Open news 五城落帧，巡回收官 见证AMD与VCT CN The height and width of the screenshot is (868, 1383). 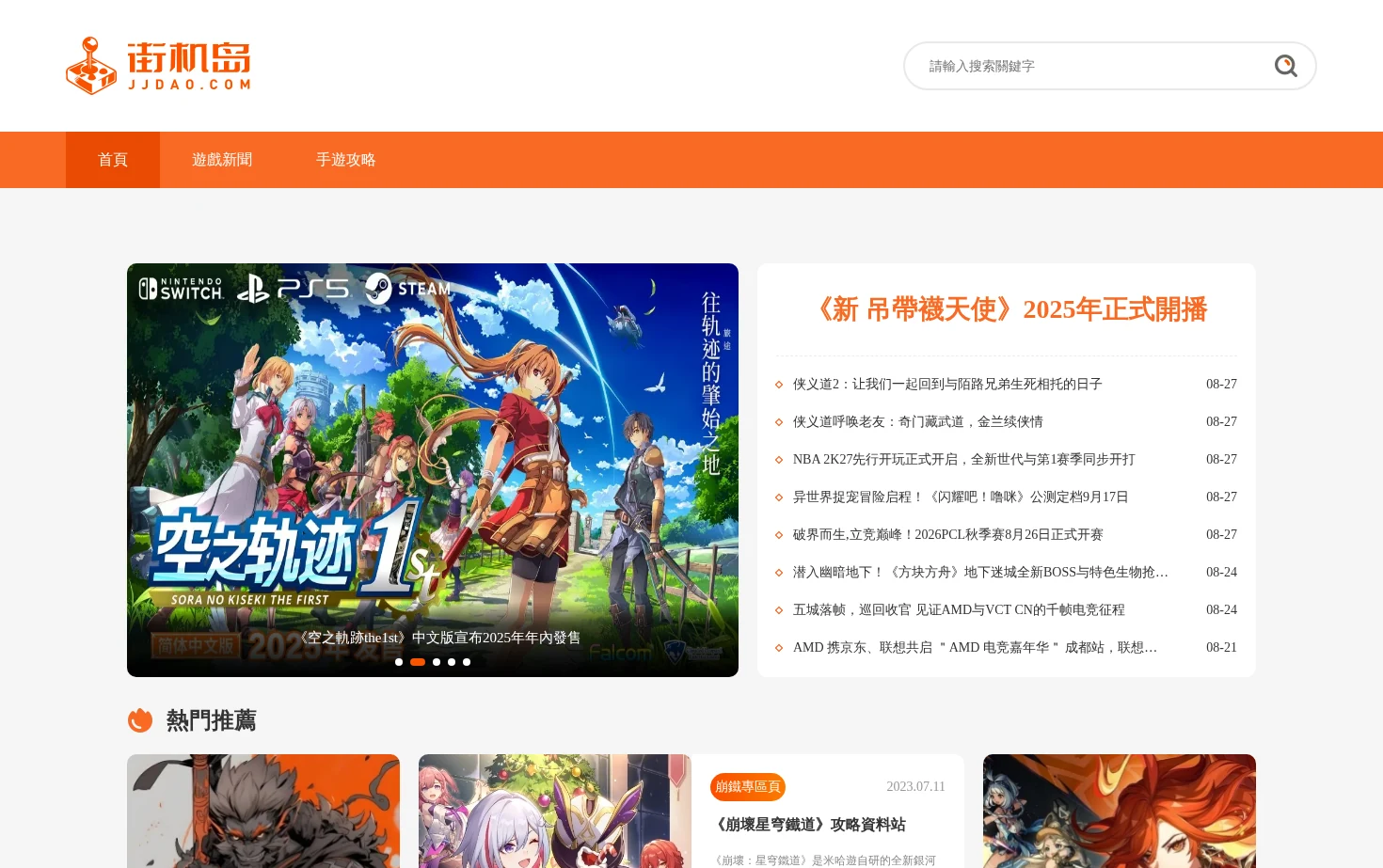click(959, 609)
